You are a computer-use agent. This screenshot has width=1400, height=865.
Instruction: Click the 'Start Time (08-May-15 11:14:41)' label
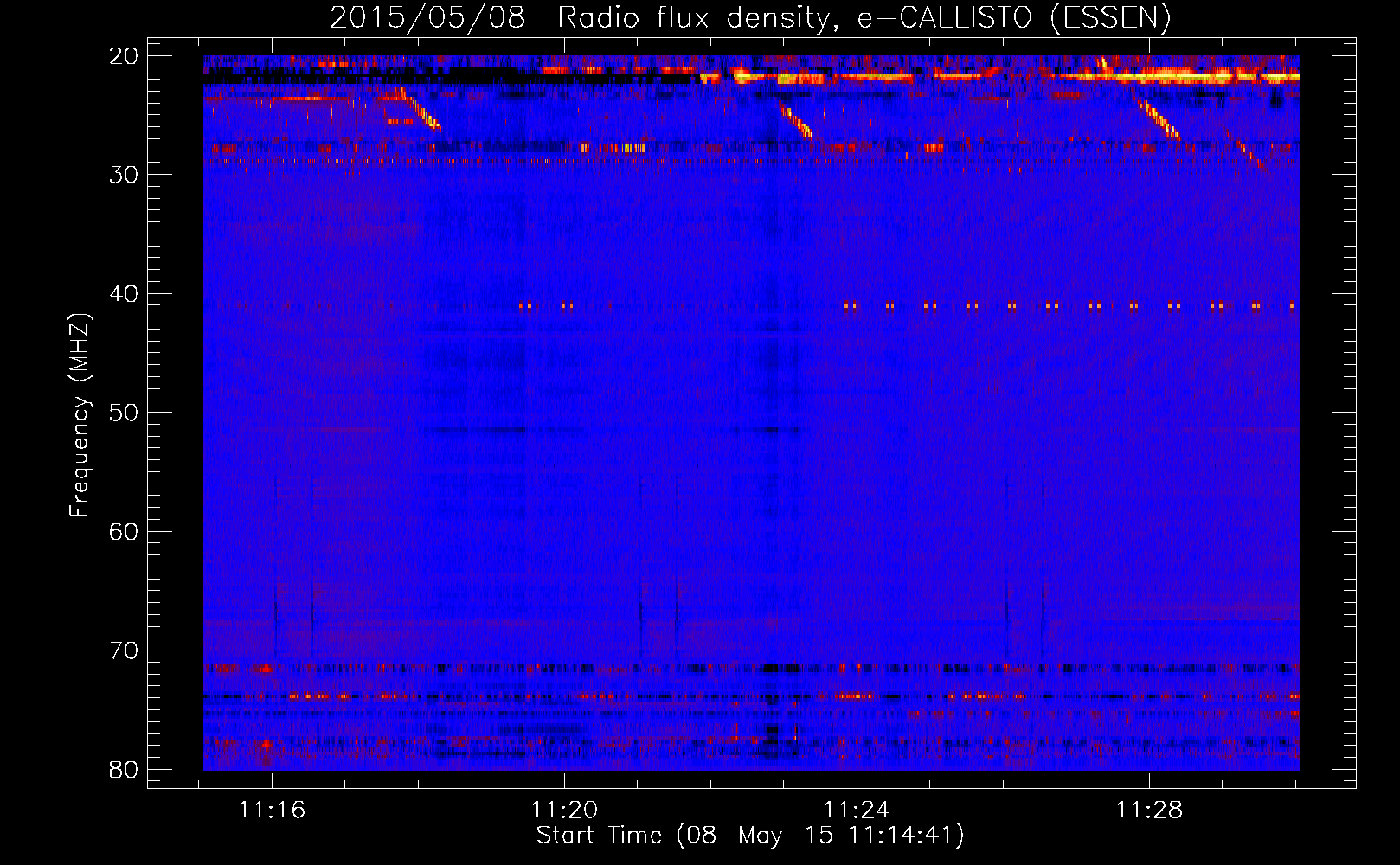pyautogui.click(x=749, y=836)
